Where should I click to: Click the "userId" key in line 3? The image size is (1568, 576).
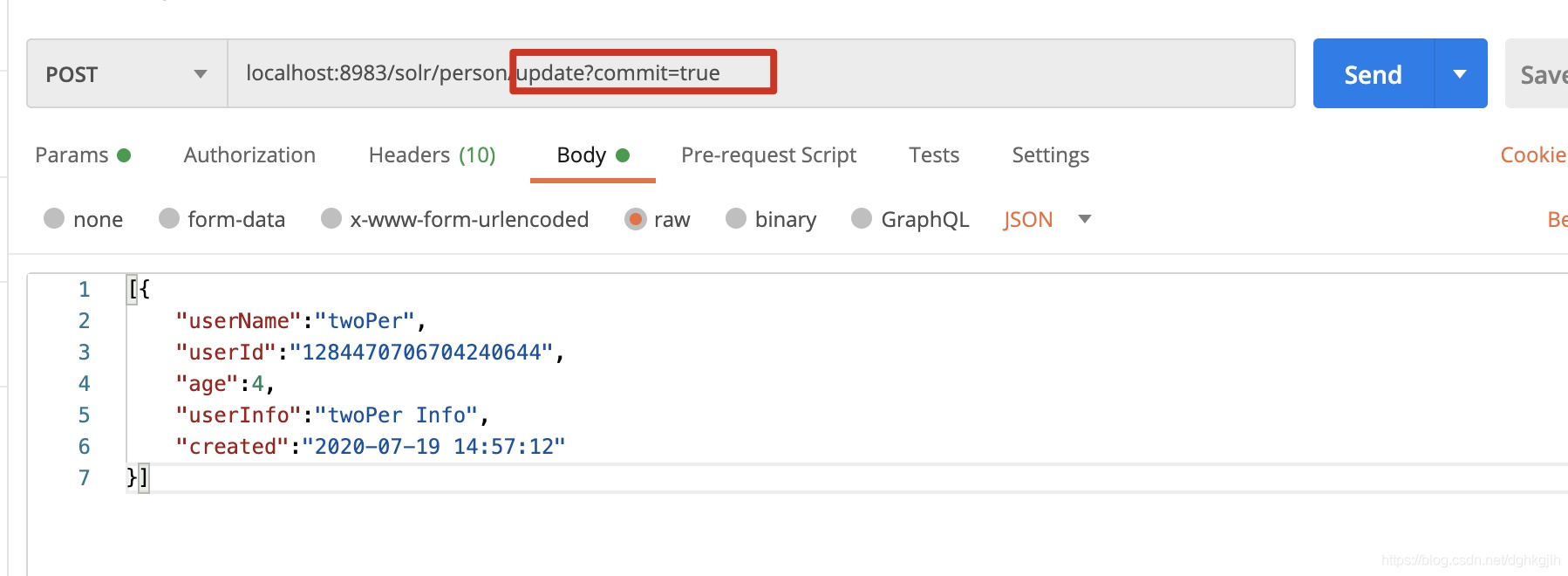point(226,353)
